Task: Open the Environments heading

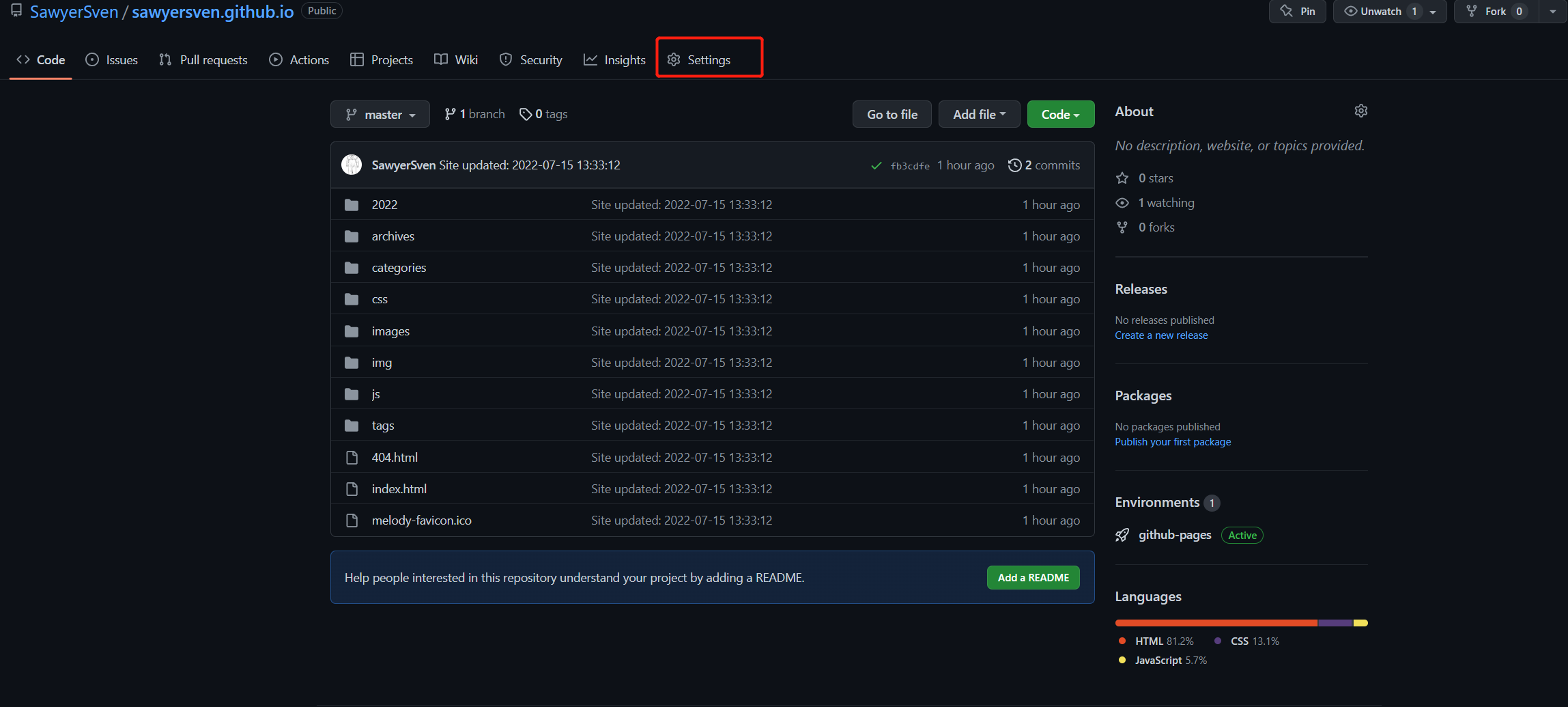Action: click(x=1157, y=502)
